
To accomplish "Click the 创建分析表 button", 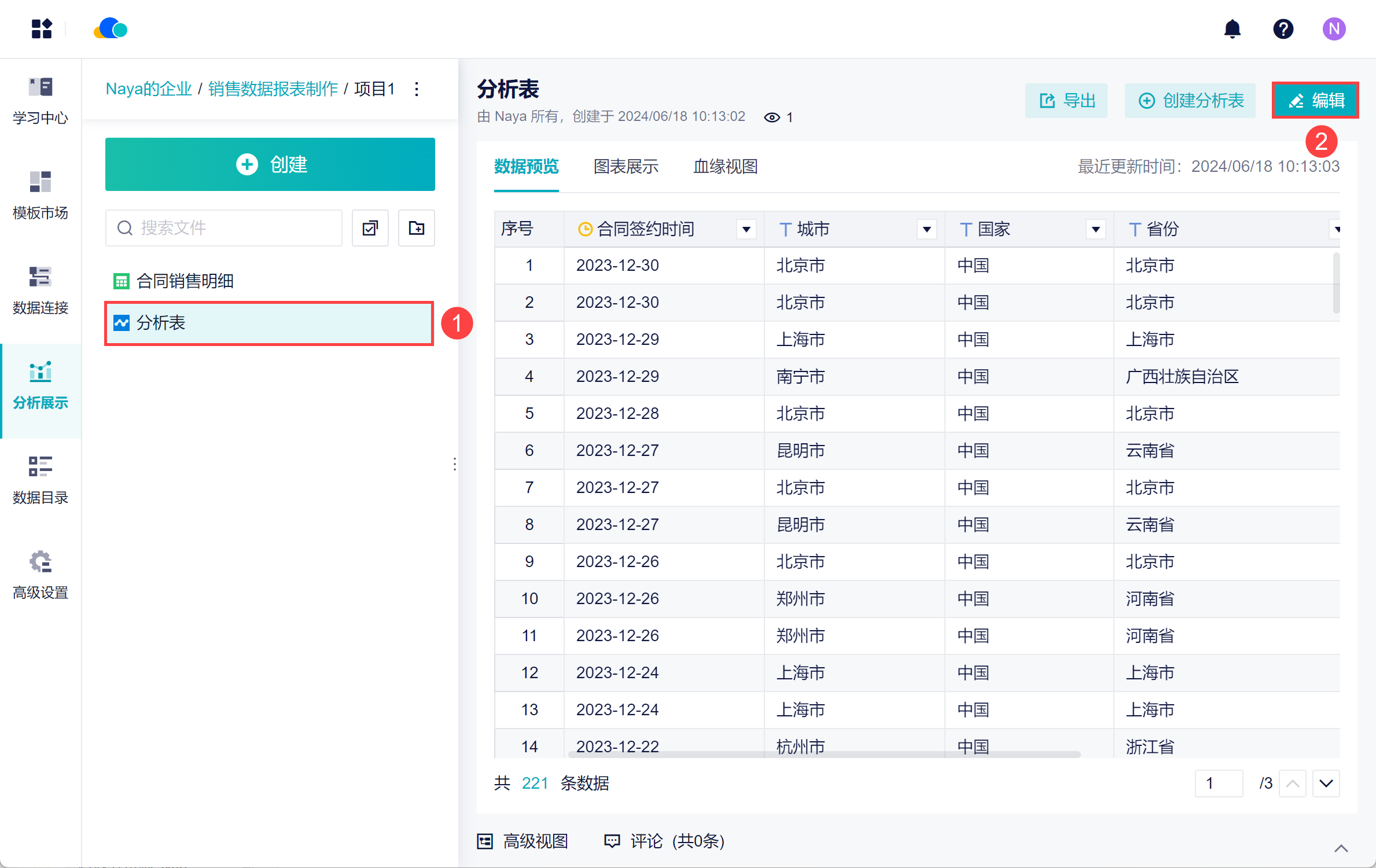I will [1190, 101].
